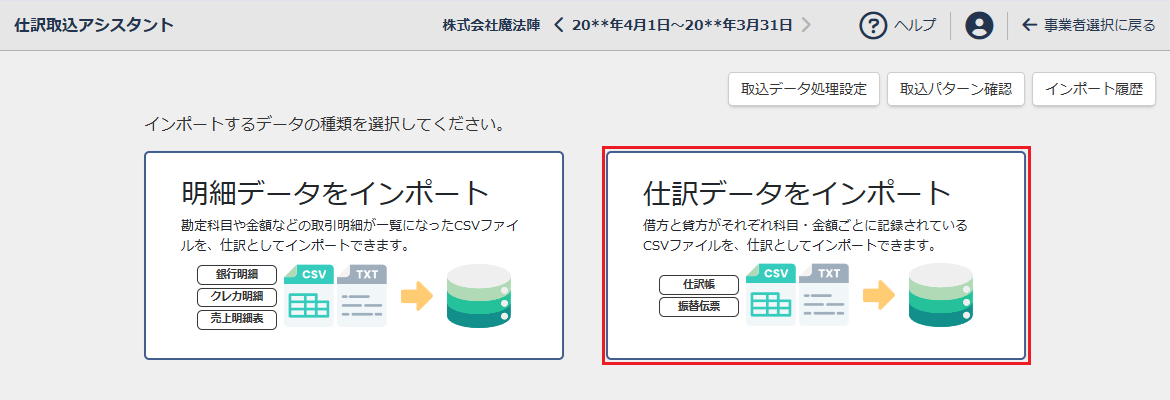Open the user account profile icon
The image size is (1170, 400).
coord(978,25)
